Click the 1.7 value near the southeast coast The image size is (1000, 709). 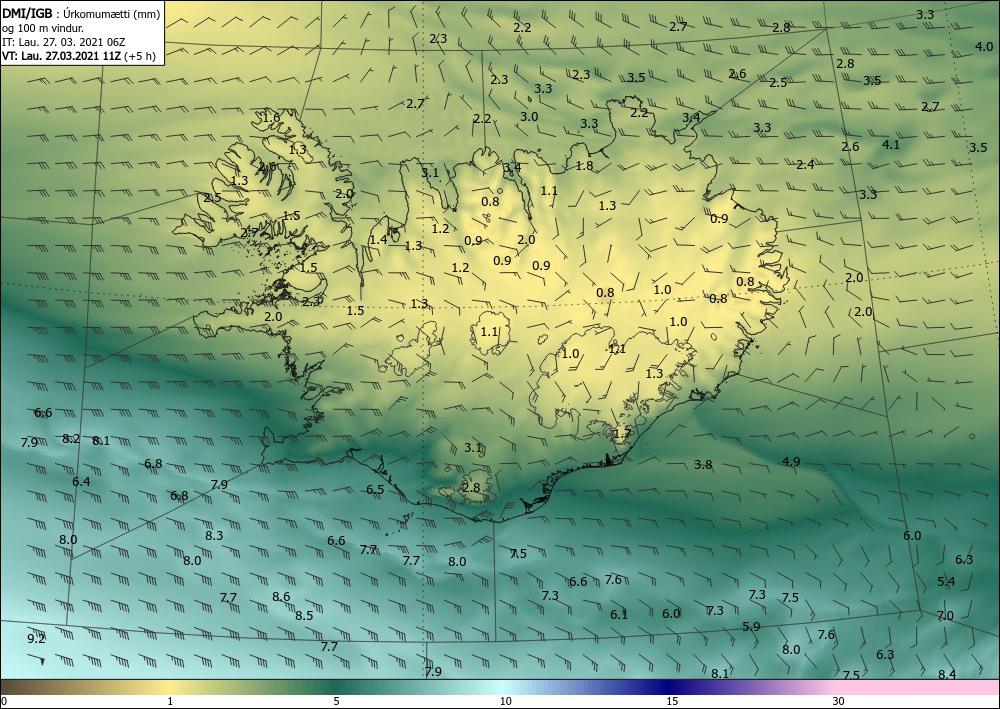point(622,434)
